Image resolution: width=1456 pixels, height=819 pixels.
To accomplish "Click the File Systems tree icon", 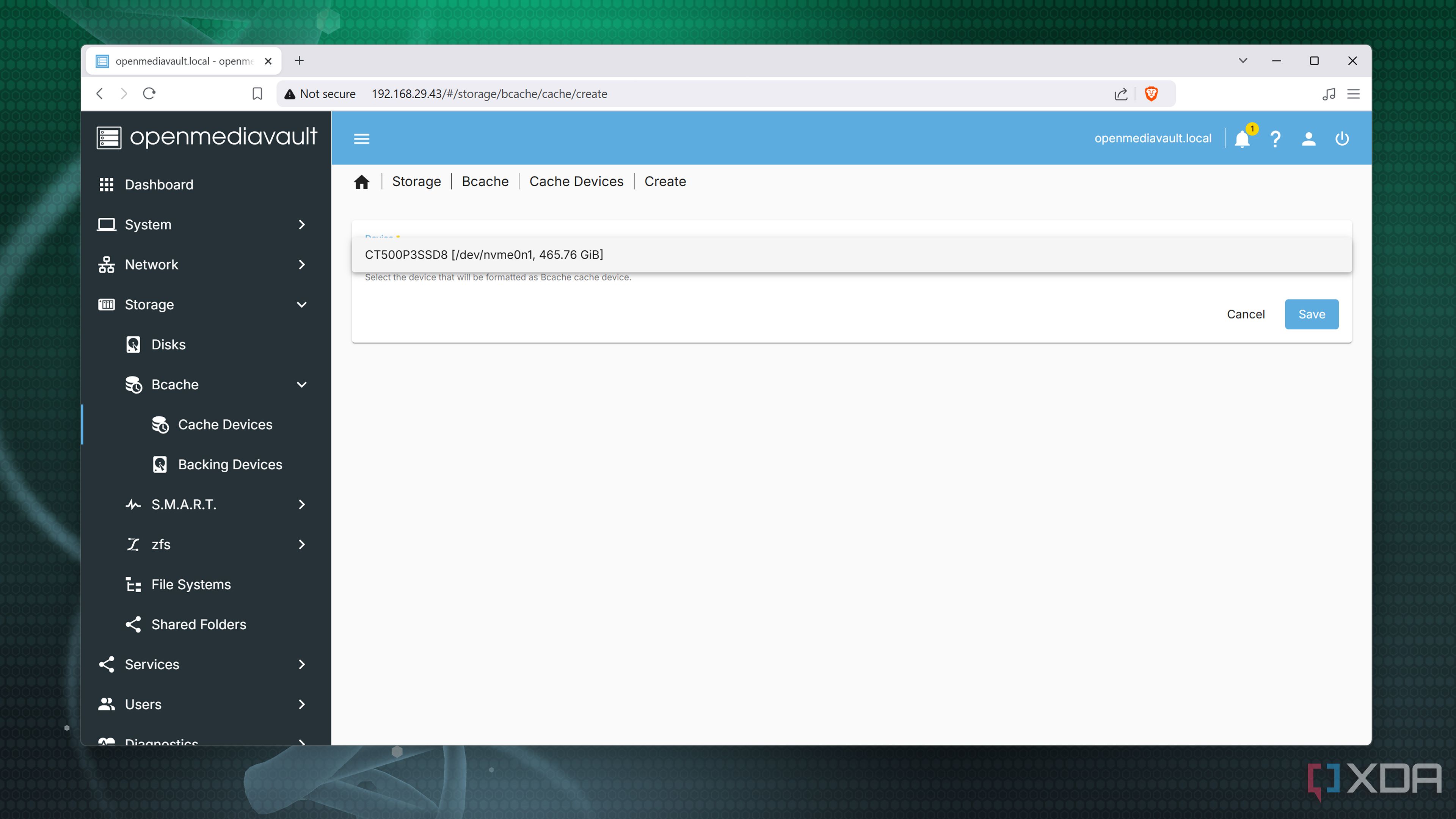I will [x=133, y=584].
